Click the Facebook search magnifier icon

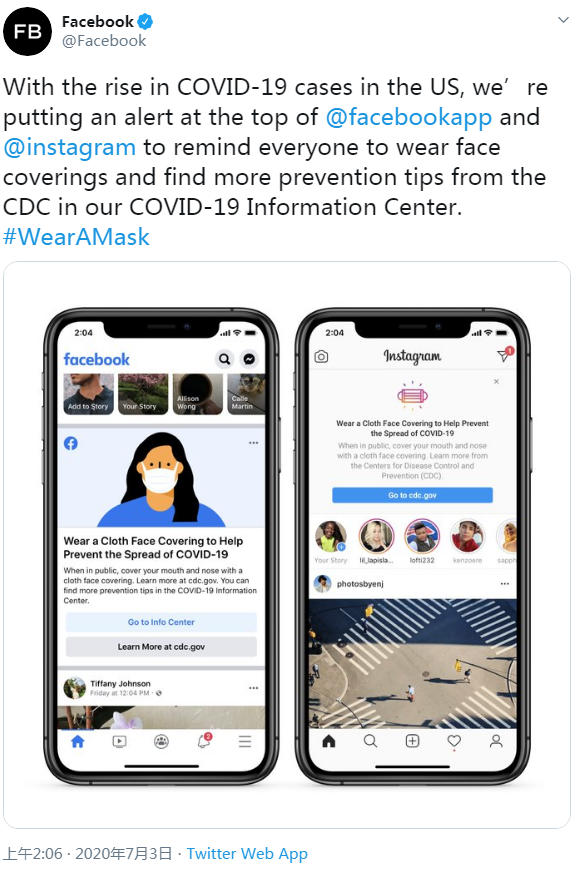point(224,359)
